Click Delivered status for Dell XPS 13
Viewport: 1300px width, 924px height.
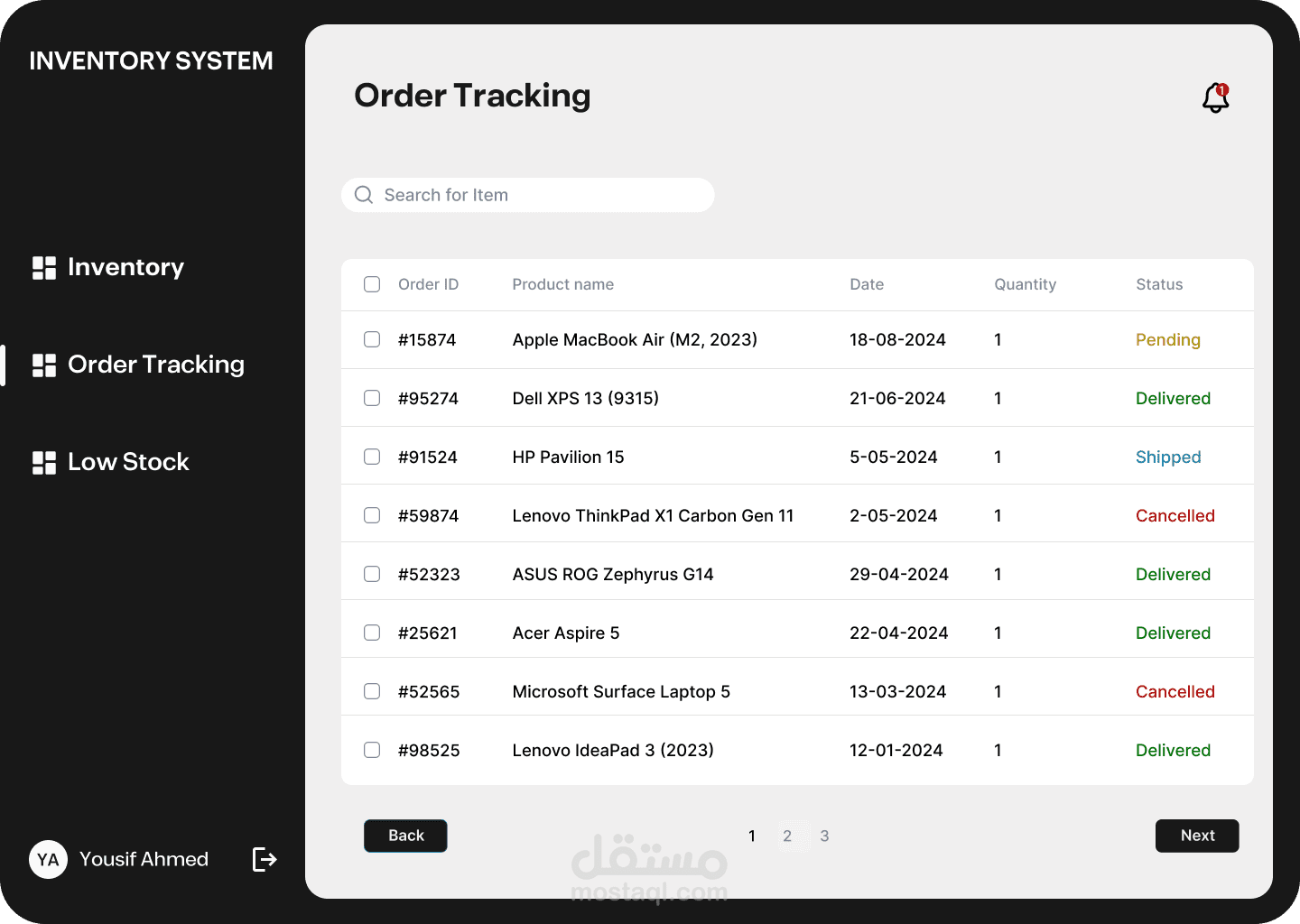[x=1173, y=398]
